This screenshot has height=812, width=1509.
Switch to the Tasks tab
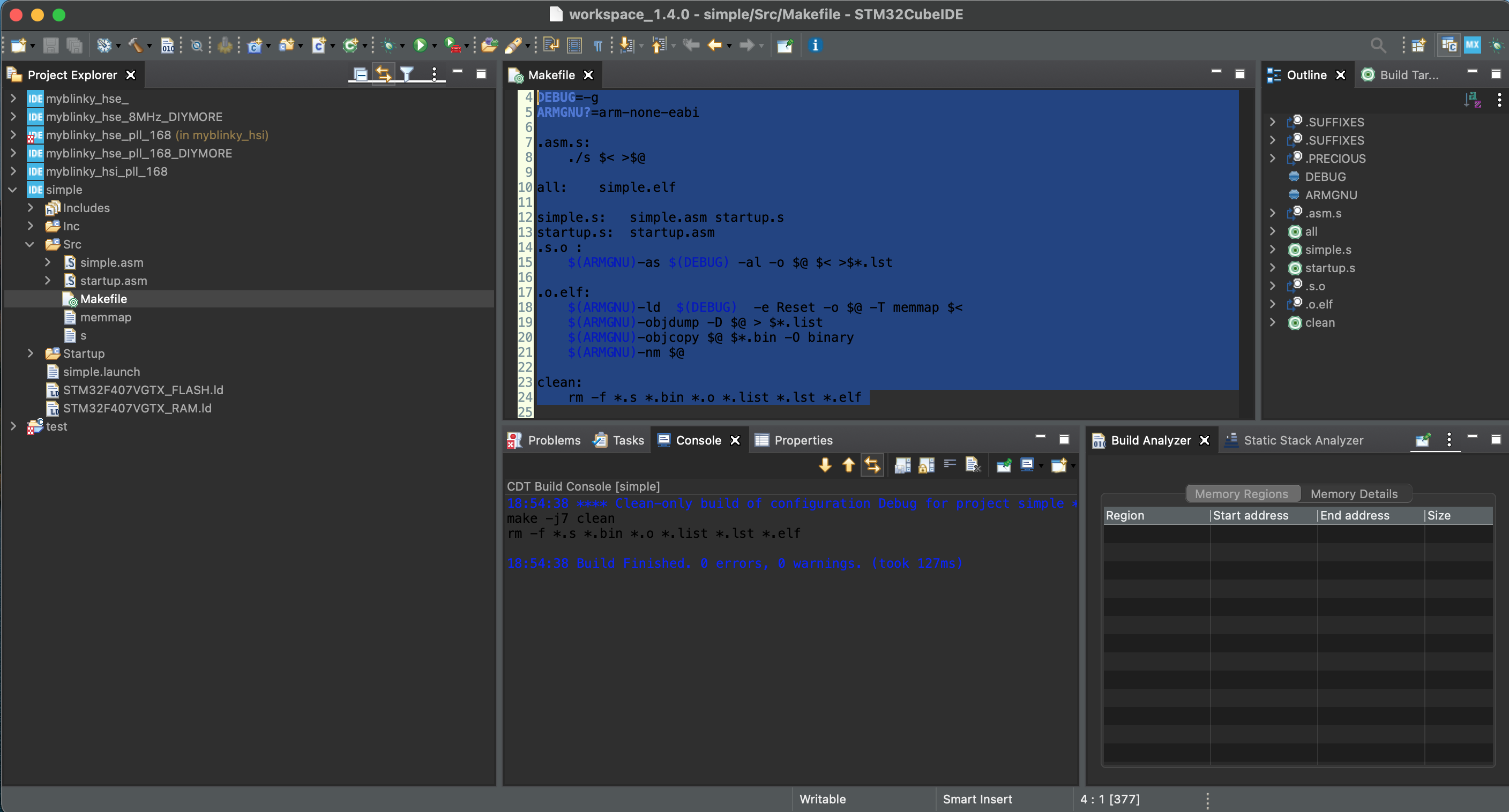point(618,440)
